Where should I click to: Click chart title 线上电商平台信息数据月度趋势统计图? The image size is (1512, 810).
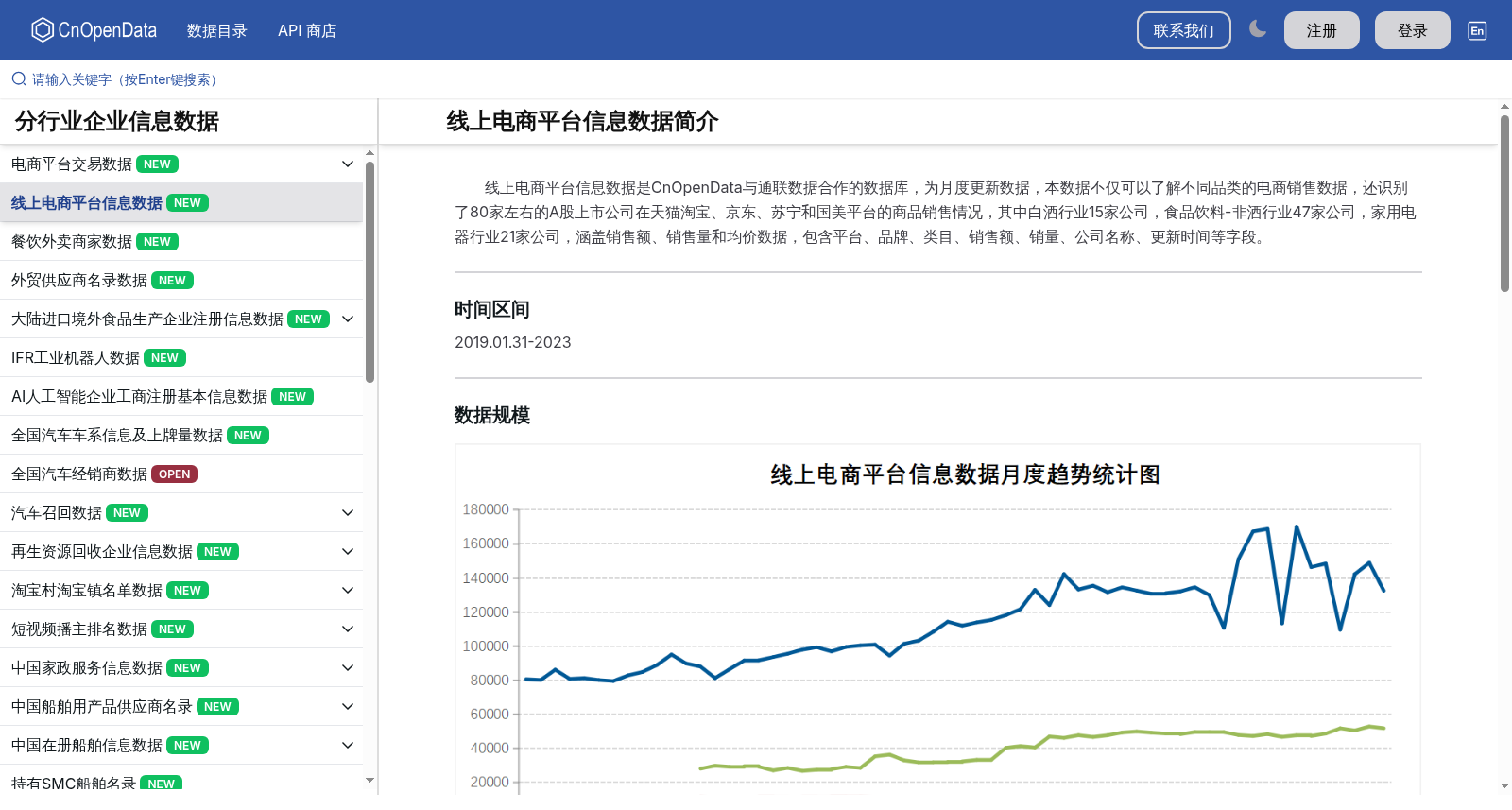pyautogui.click(x=965, y=474)
